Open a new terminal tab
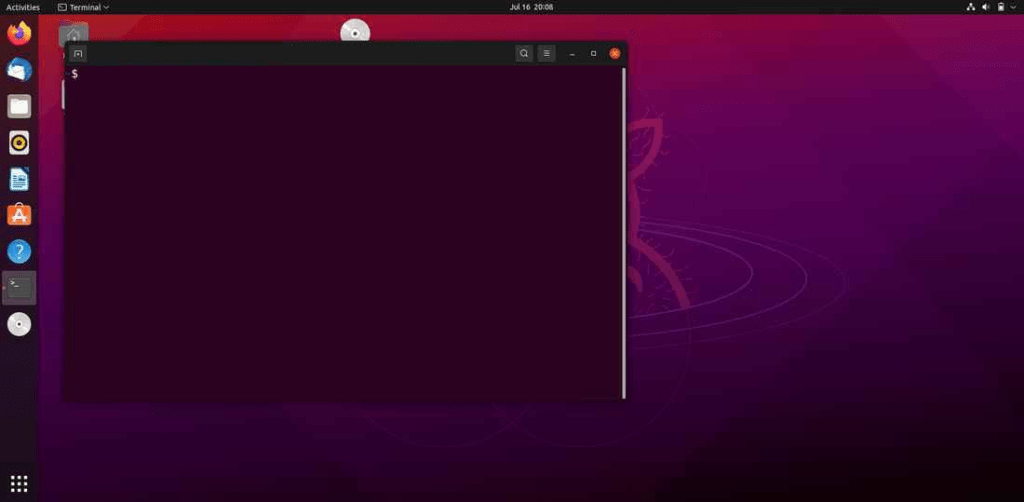Viewport: 1024px width, 502px height. click(x=78, y=53)
